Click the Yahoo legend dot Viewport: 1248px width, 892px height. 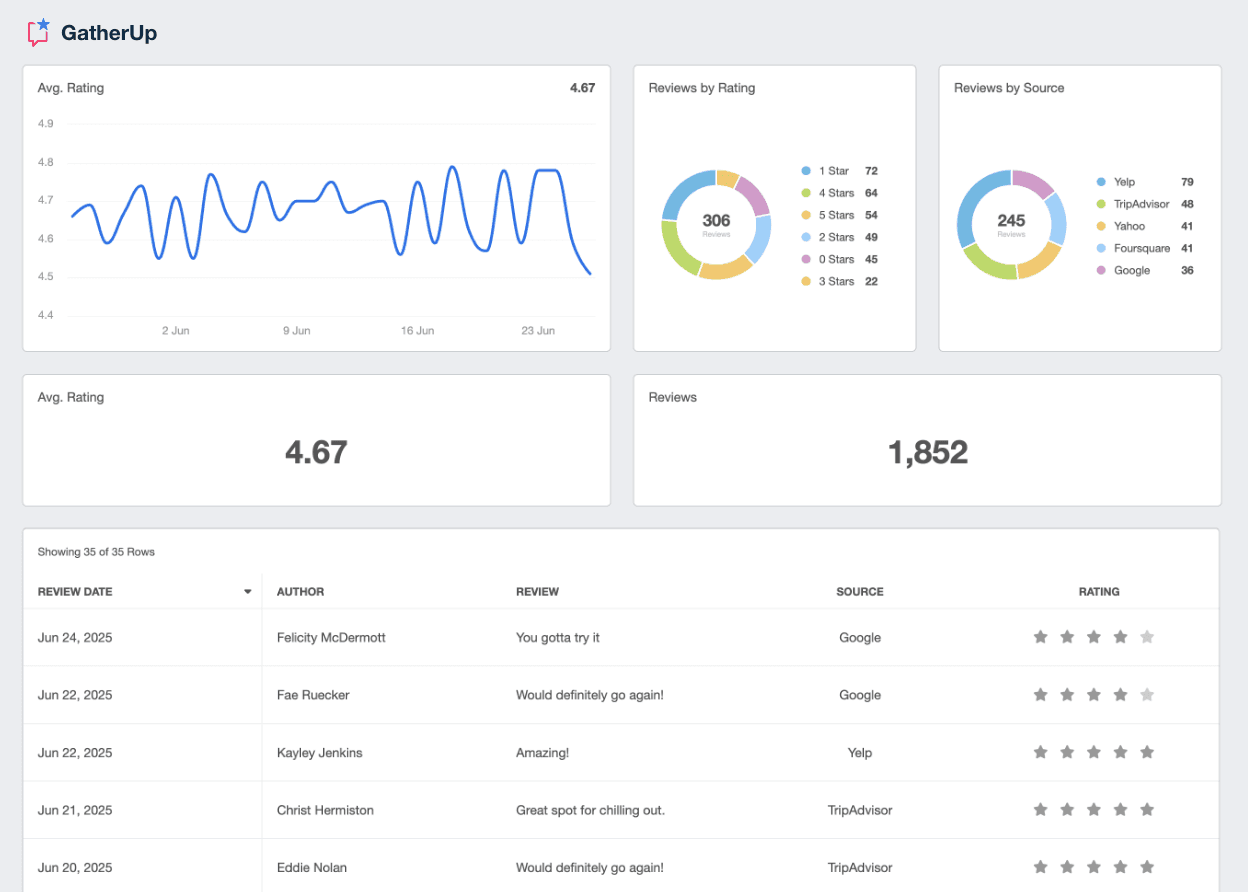[1102, 225]
